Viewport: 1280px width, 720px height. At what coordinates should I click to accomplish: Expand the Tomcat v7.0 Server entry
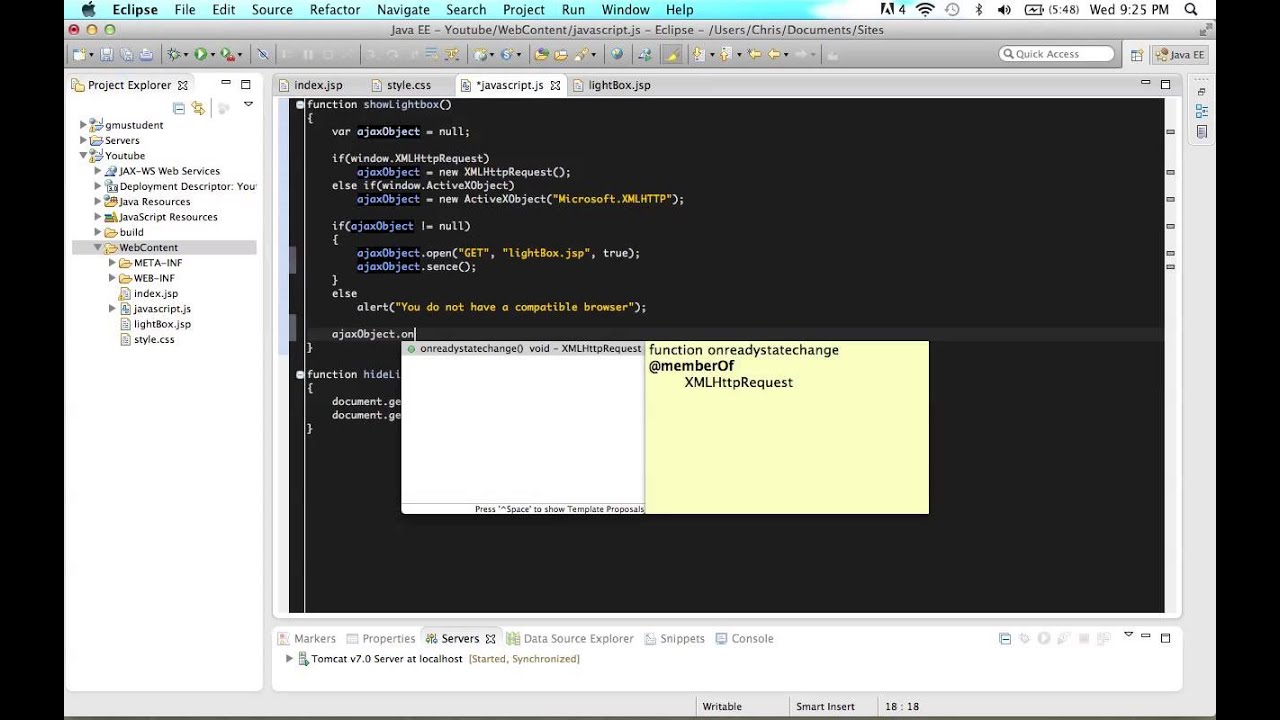289,659
